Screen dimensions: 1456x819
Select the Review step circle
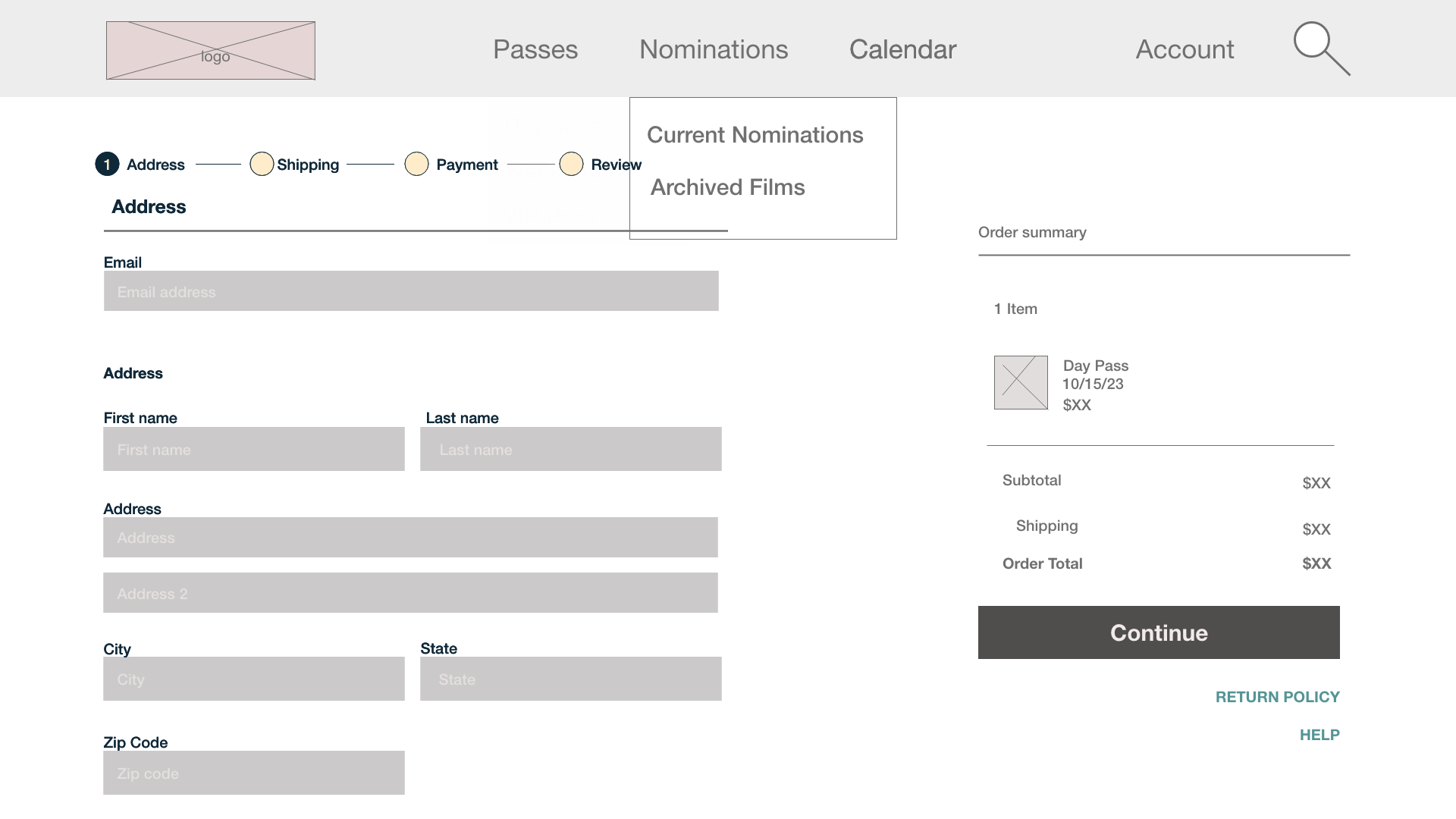(x=571, y=164)
